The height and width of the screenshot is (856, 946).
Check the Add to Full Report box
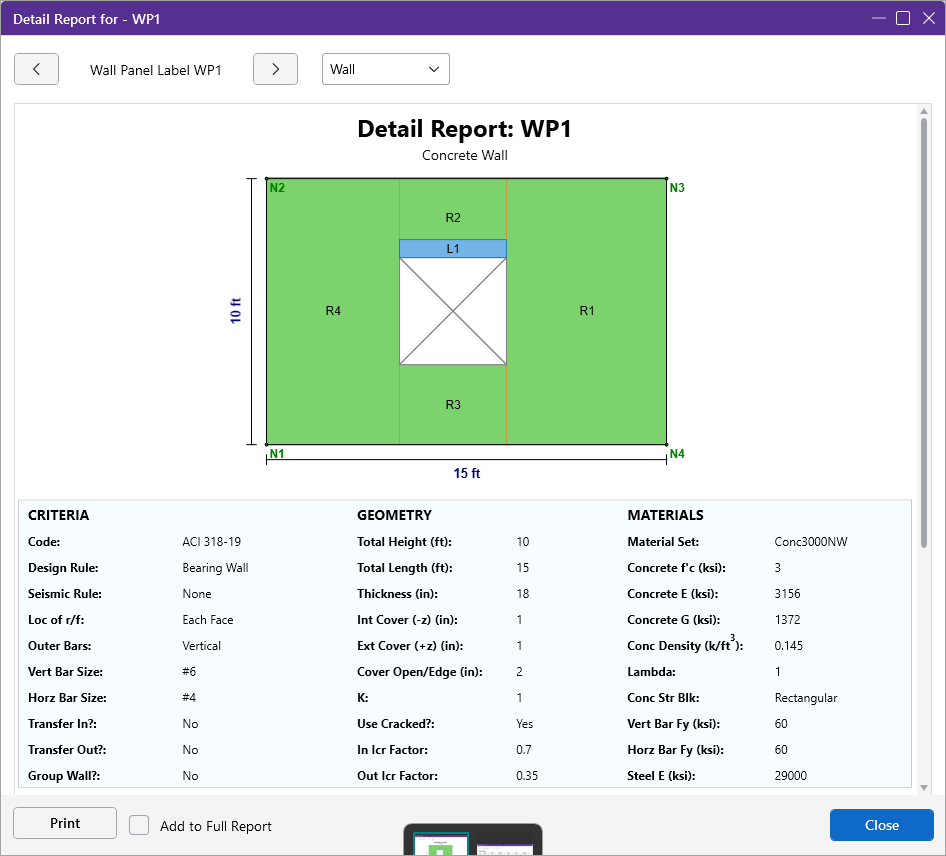click(x=140, y=825)
